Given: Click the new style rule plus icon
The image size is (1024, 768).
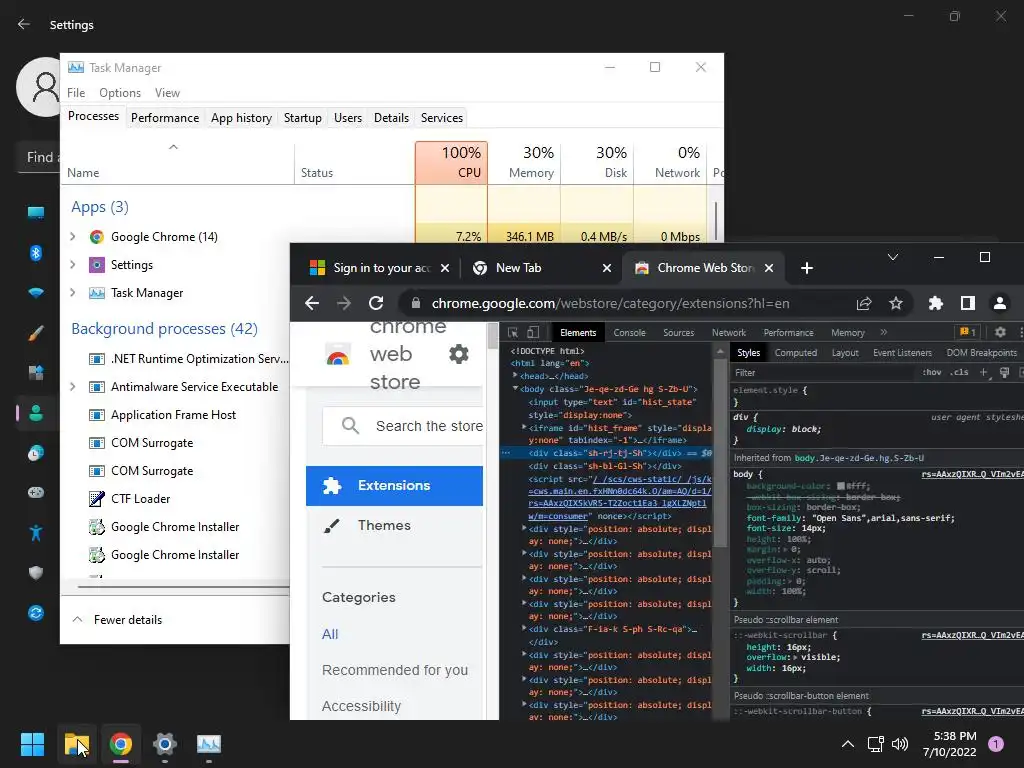Looking at the screenshot, I should click(x=984, y=372).
